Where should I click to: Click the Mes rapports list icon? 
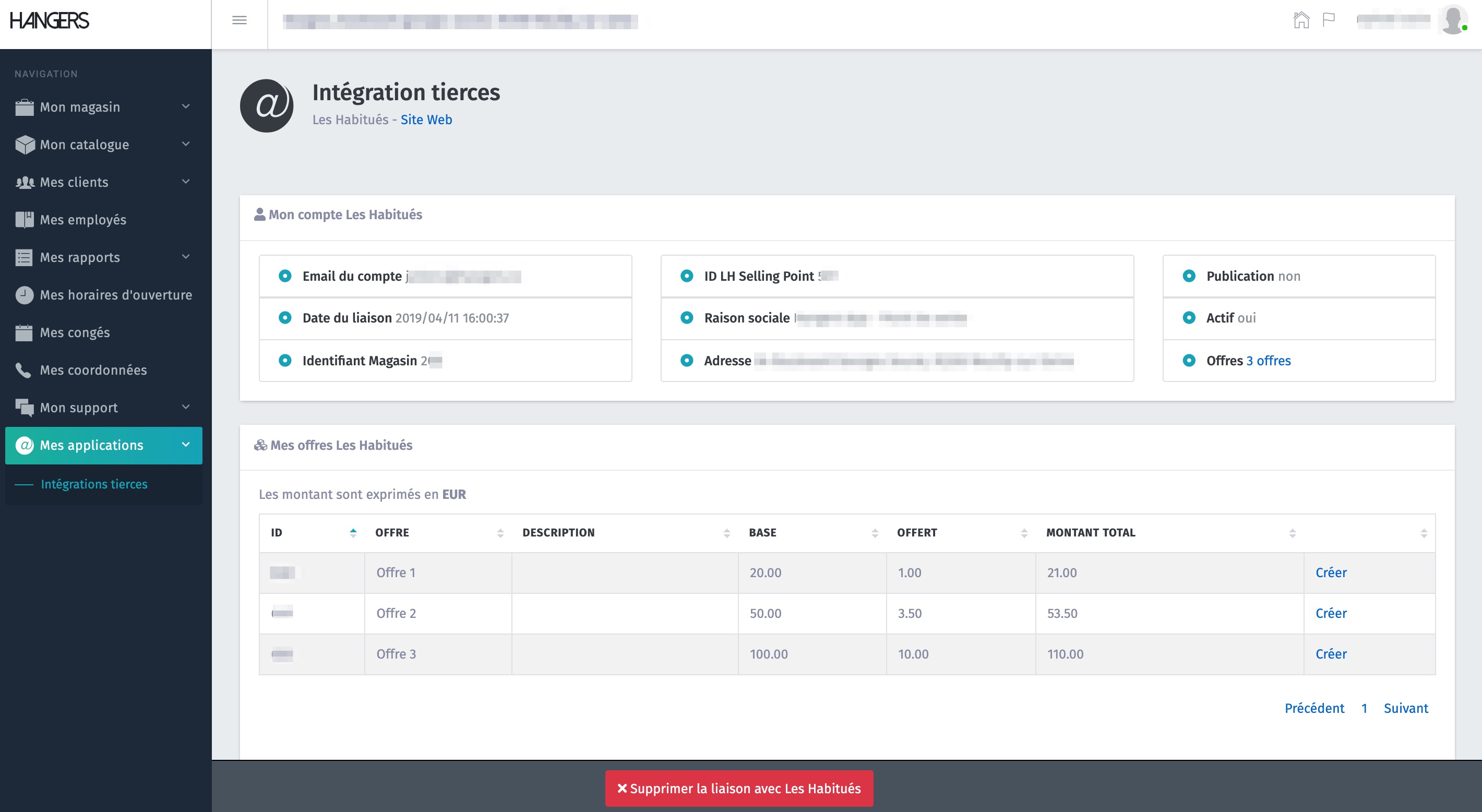click(24, 257)
